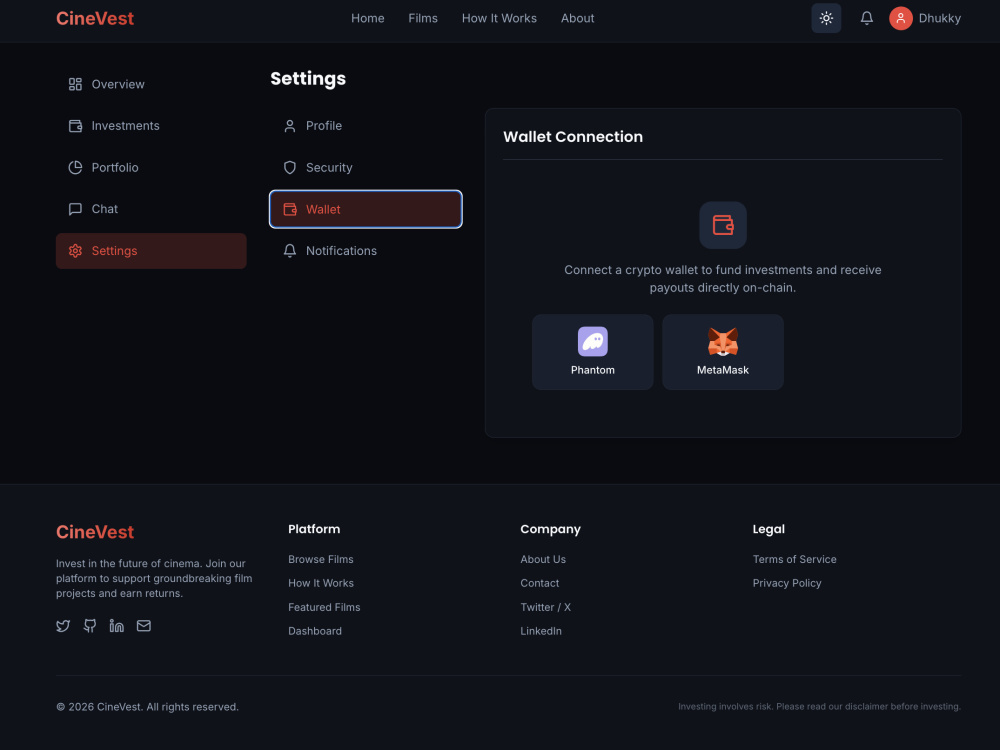This screenshot has height=750, width=1000.
Task: Click the Phantom ghost logo
Action: pyautogui.click(x=592, y=341)
